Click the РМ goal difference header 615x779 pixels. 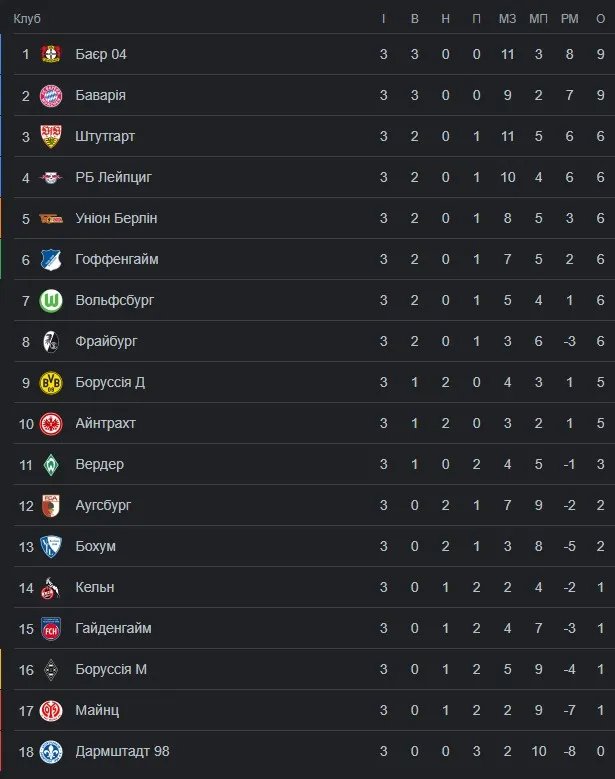(x=570, y=19)
